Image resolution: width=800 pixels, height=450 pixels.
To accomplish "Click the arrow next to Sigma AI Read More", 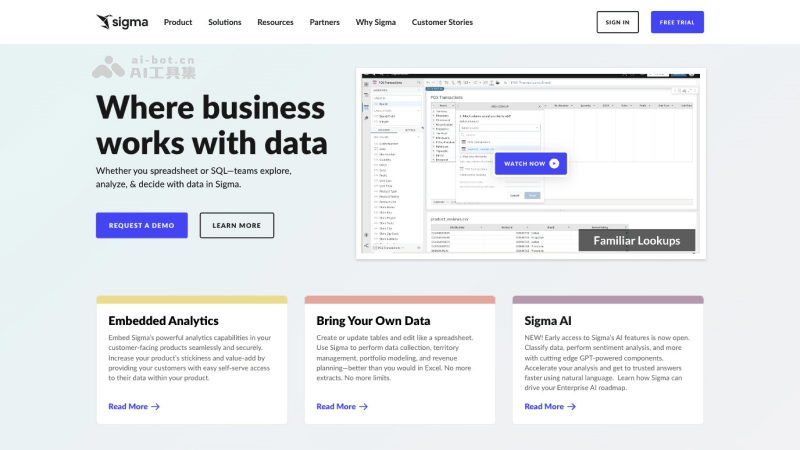I will click(571, 407).
